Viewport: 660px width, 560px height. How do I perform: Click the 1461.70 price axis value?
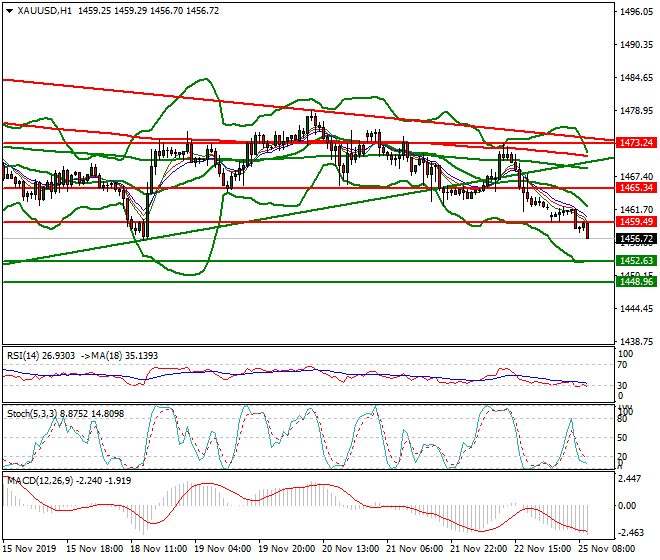tap(636, 209)
